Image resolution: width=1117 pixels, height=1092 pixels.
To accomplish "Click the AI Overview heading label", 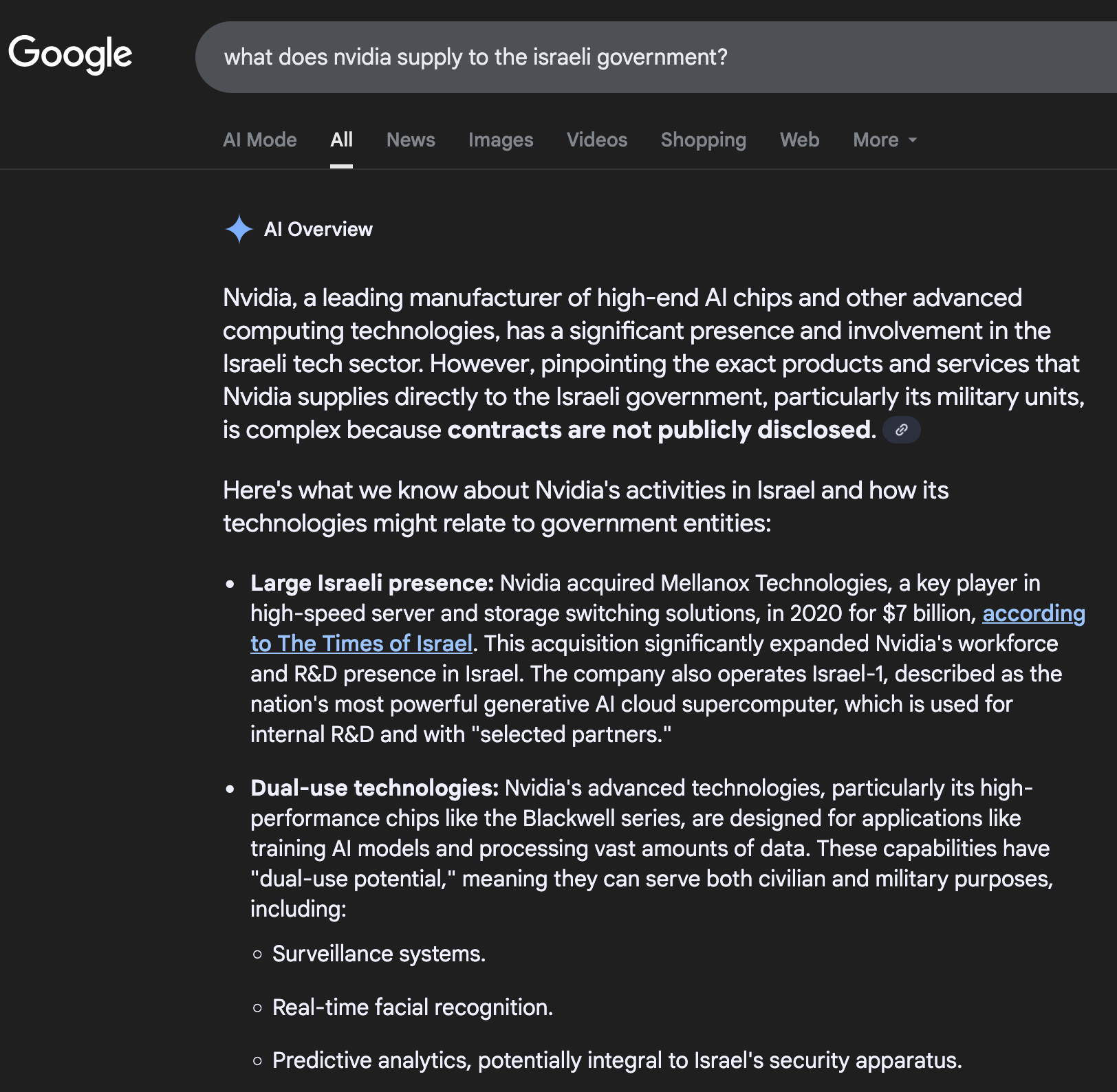I will (x=318, y=229).
